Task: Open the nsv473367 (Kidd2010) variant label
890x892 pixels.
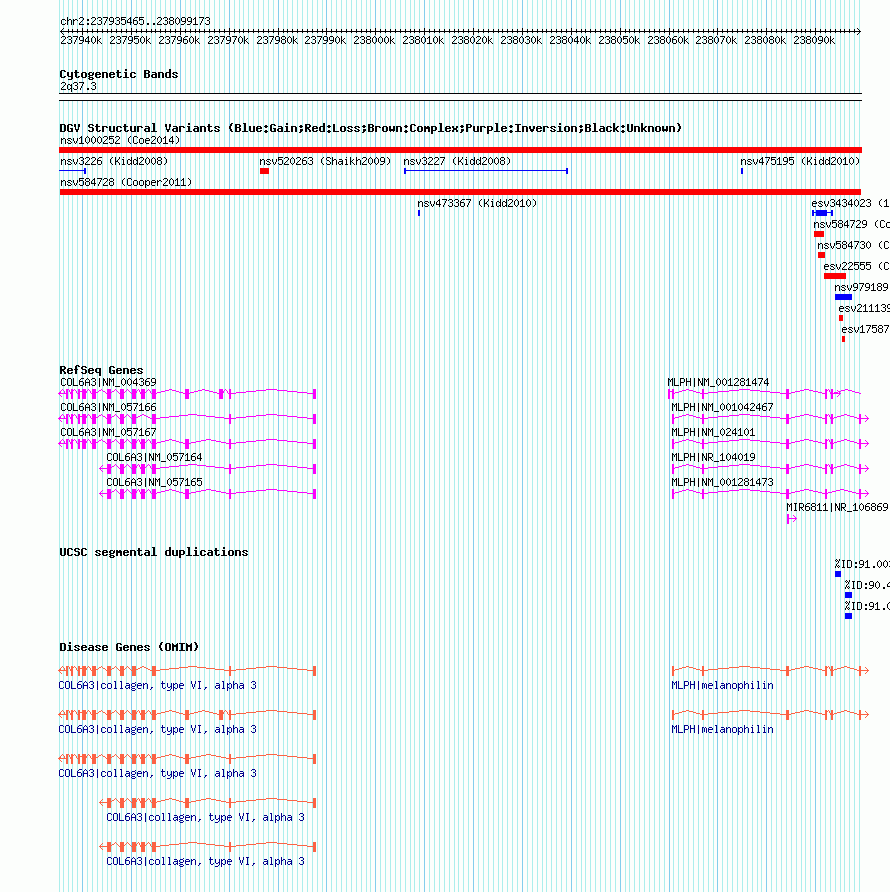Action: pyautogui.click(x=477, y=204)
